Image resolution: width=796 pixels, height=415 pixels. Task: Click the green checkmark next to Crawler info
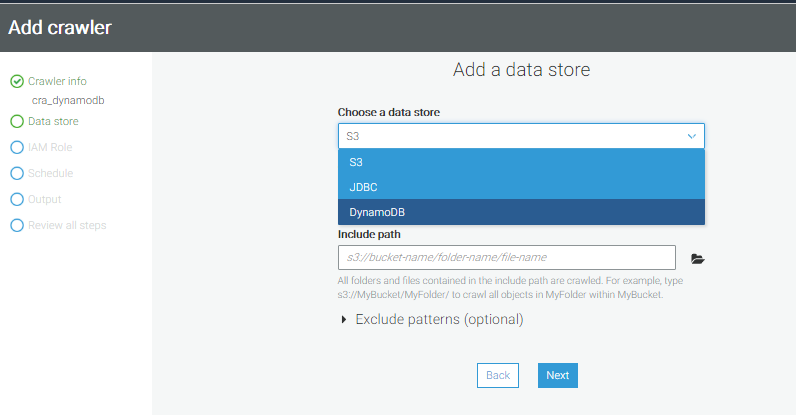click(17, 81)
